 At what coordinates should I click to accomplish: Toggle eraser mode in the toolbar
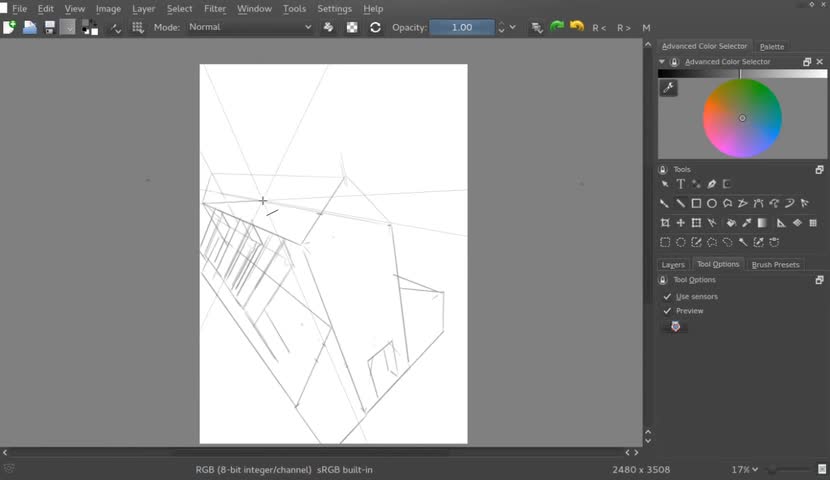328,28
